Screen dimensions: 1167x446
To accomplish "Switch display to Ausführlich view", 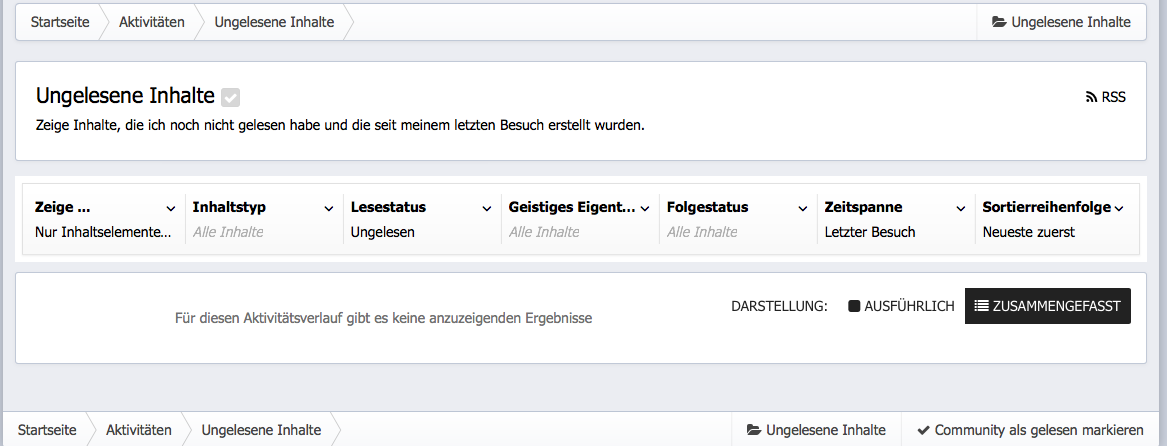I will [901, 306].
